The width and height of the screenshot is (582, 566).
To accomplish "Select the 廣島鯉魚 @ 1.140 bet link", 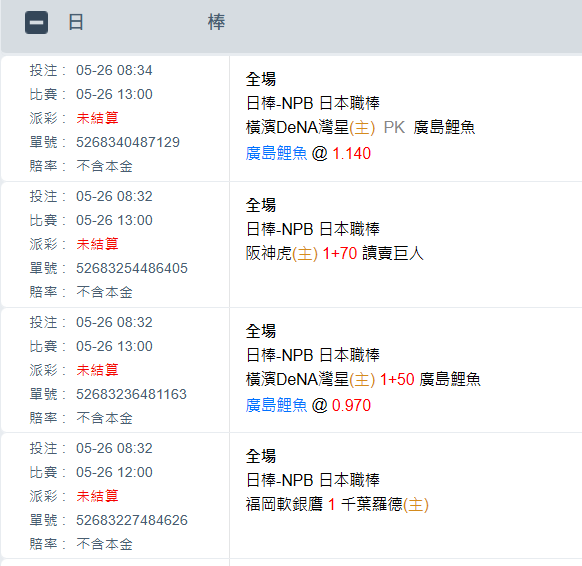I will (x=308, y=153).
